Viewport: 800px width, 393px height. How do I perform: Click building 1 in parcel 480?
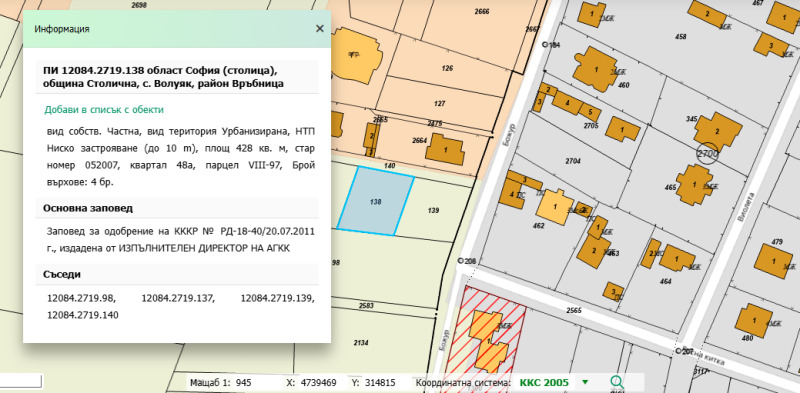[754, 320]
